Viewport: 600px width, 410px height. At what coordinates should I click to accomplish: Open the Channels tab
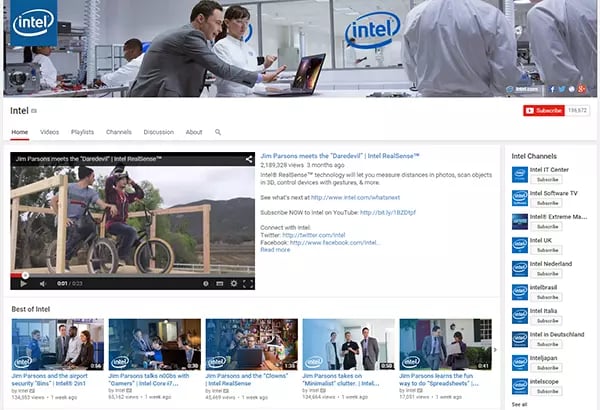tap(119, 132)
